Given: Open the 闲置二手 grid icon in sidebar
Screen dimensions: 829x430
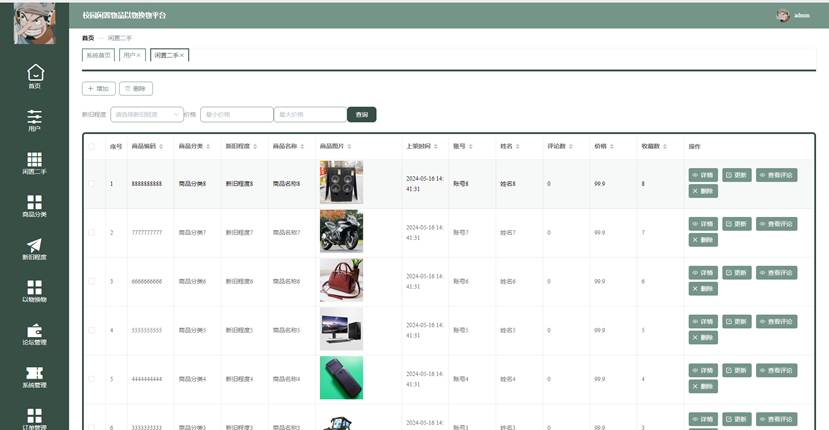Looking at the screenshot, I should coord(34,159).
